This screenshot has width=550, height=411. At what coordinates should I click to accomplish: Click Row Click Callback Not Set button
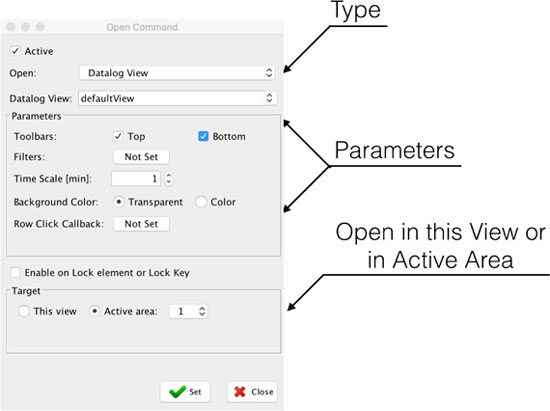click(x=141, y=224)
